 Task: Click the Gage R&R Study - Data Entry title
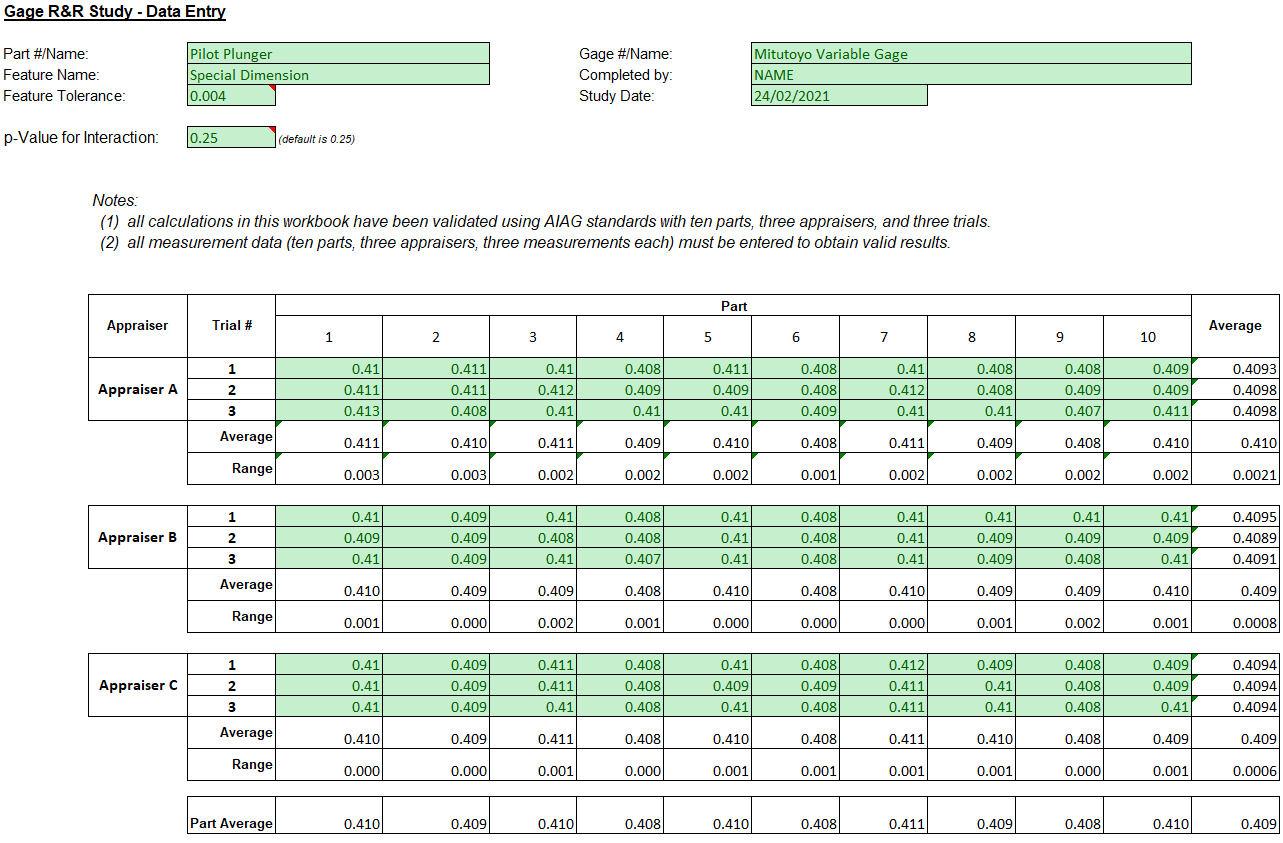(x=115, y=12)
